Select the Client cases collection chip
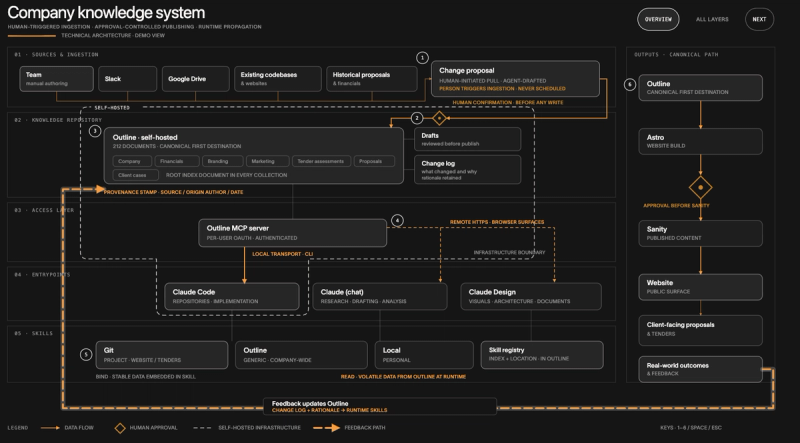Viewport: 800px width, 443px height. pyautogui.click(x=136, y=175)
